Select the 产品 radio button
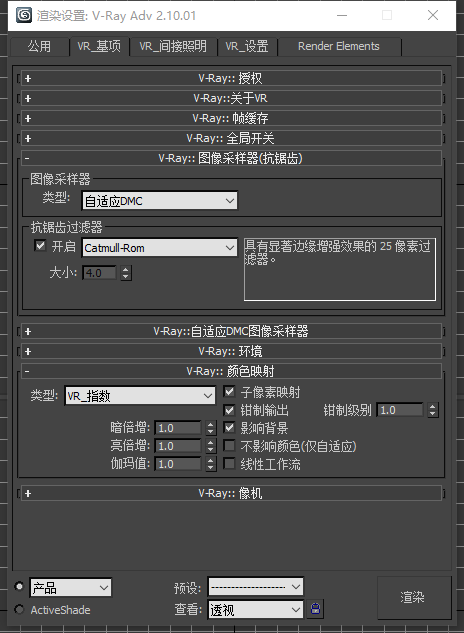This screenshot has width=464, height=633. point(19,586)
